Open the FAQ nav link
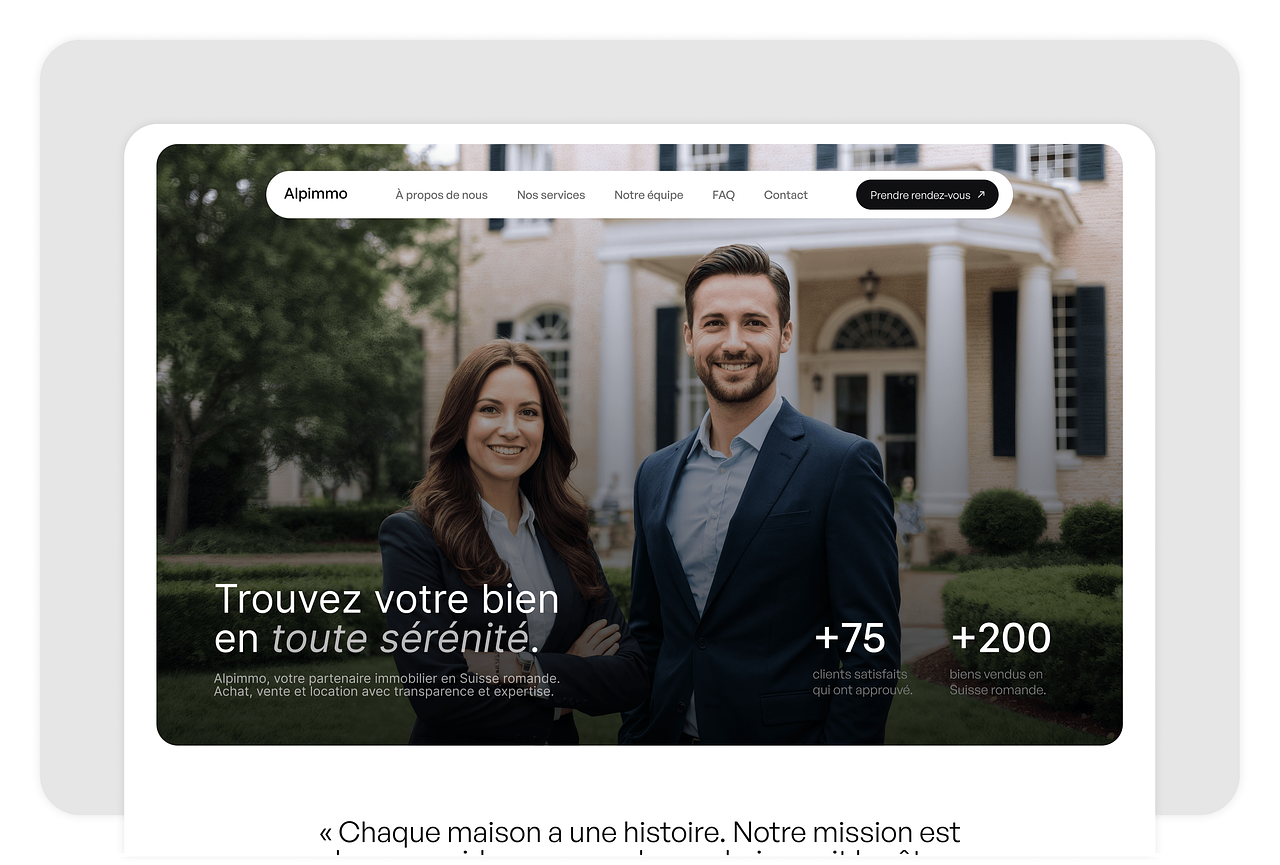 (x=723, y=195)
